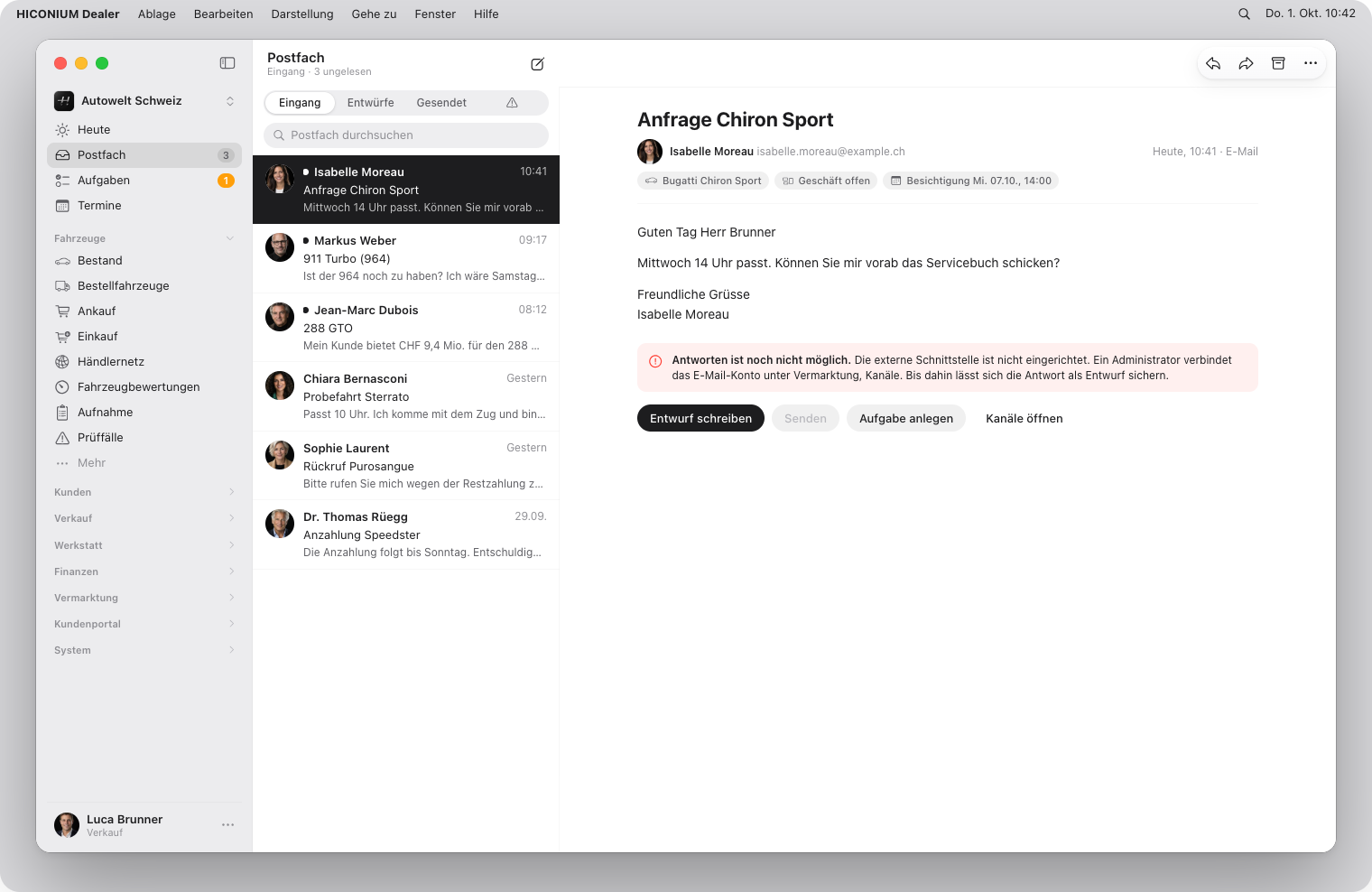Open Jean-Marc Dubois 288 GTO message

[406, 328]
